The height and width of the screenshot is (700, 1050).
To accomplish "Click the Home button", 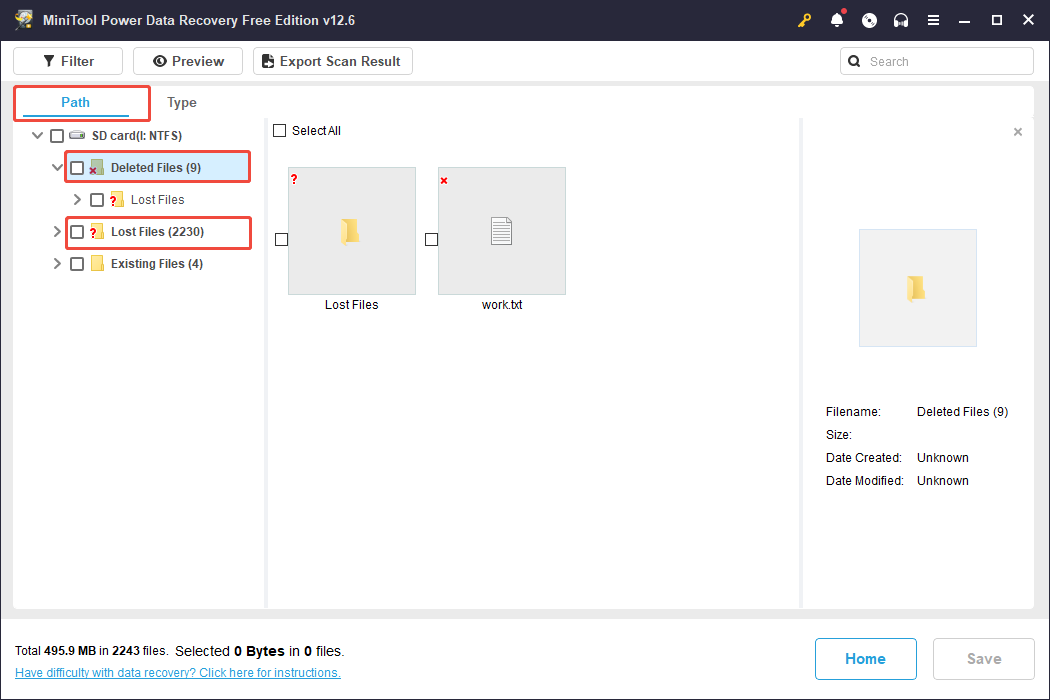I will [865, 659].
